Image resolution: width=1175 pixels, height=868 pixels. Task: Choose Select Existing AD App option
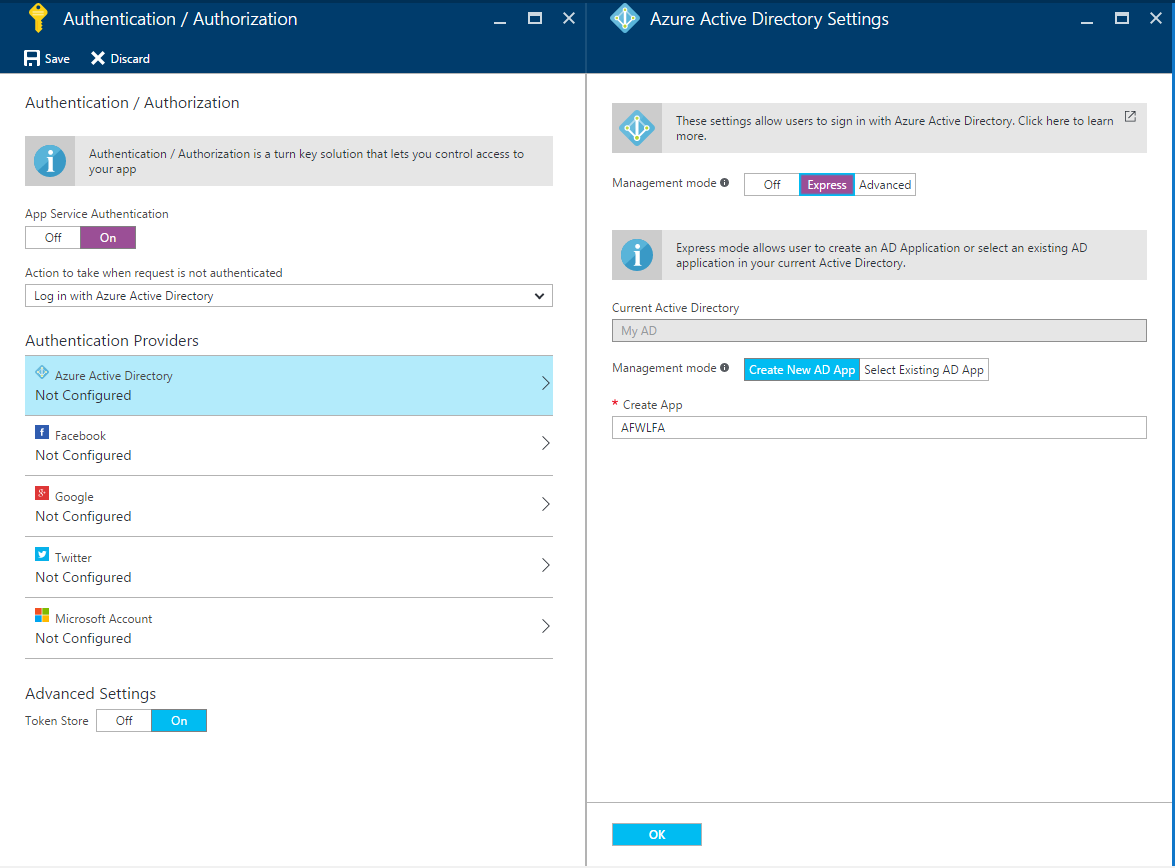click(x=924, y=370)
